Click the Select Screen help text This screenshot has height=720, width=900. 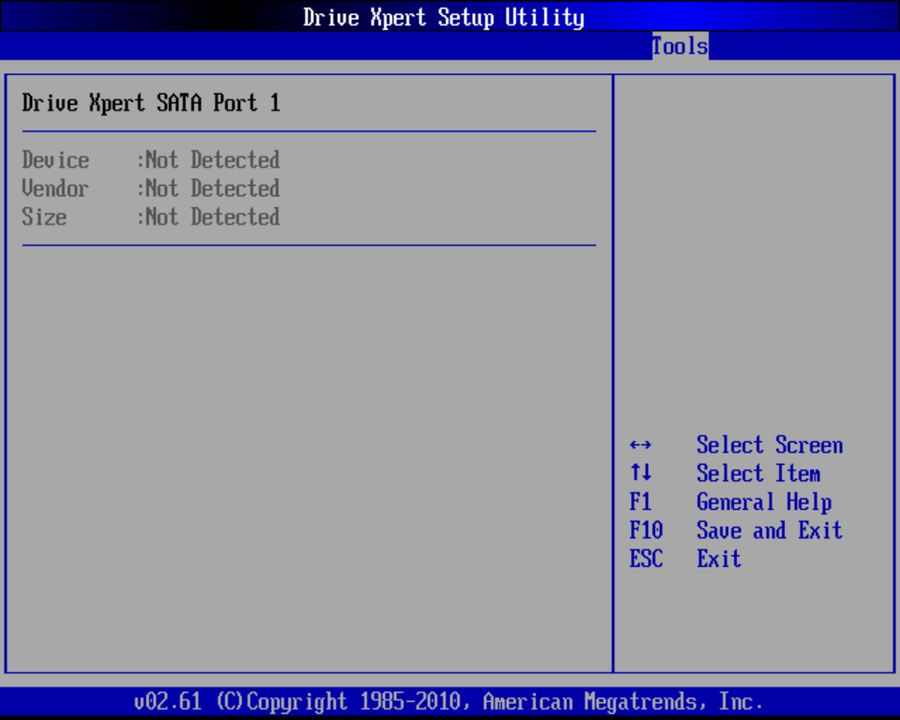pos(770,445)
